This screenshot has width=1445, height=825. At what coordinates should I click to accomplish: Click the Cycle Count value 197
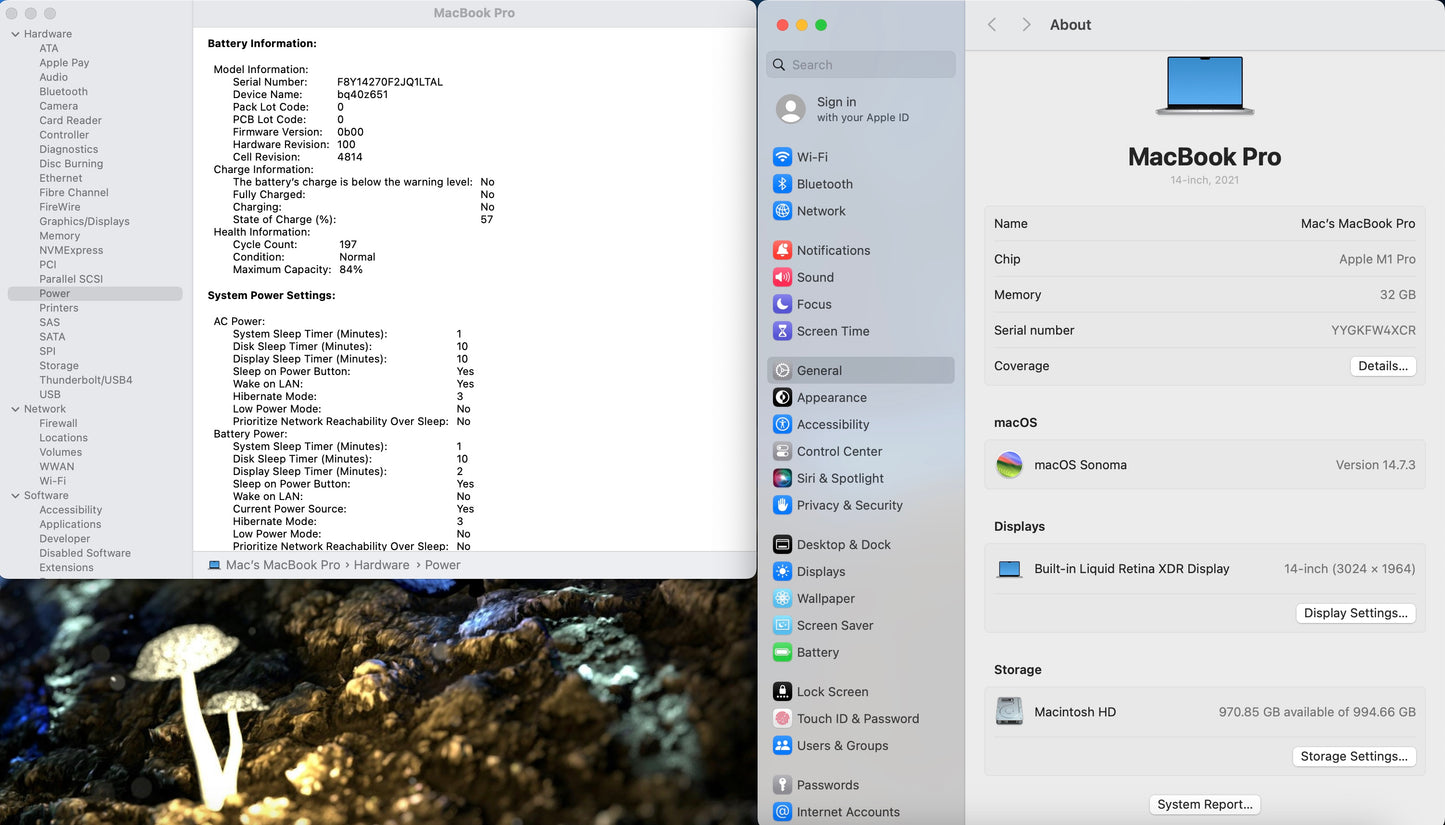pos(348,244)
